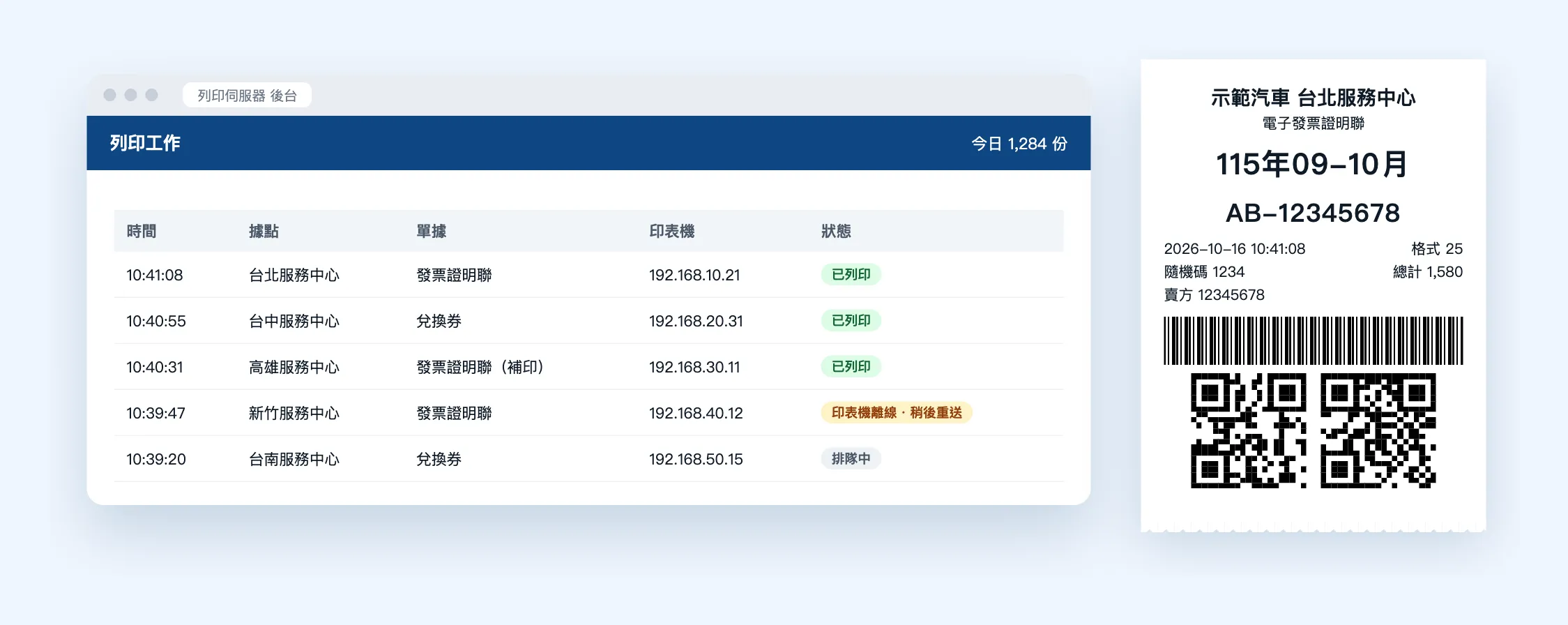Click 格式 25 on the receipt
The image size is (1568, 625).
pos(1437,249)
